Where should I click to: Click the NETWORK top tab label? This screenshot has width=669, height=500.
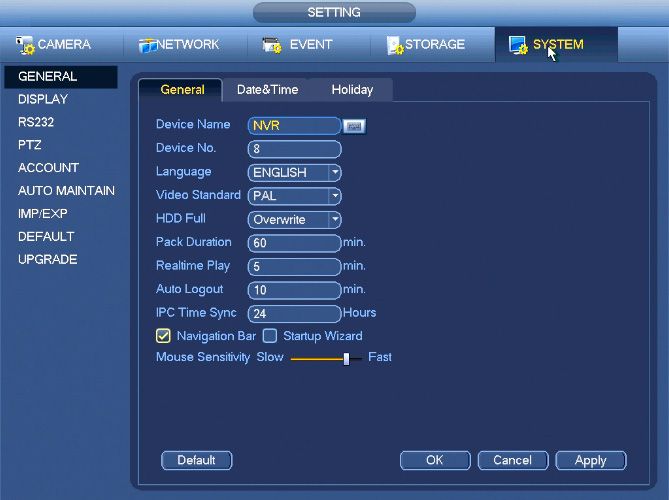(188, 44)
